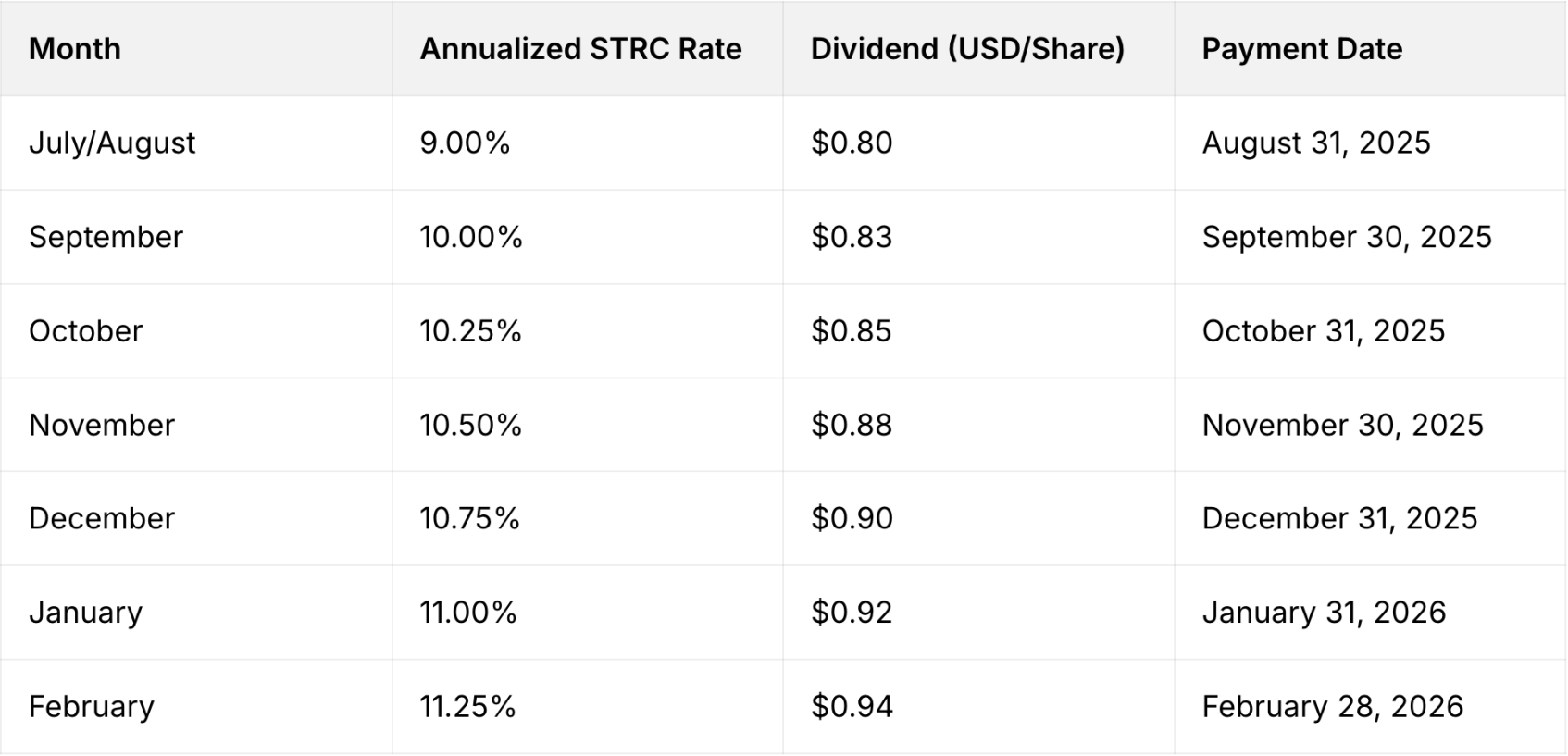This screenshot has height=756, width=1568.
Task: Select the February 28, 2026 payment date
Action: point(1332,708)
